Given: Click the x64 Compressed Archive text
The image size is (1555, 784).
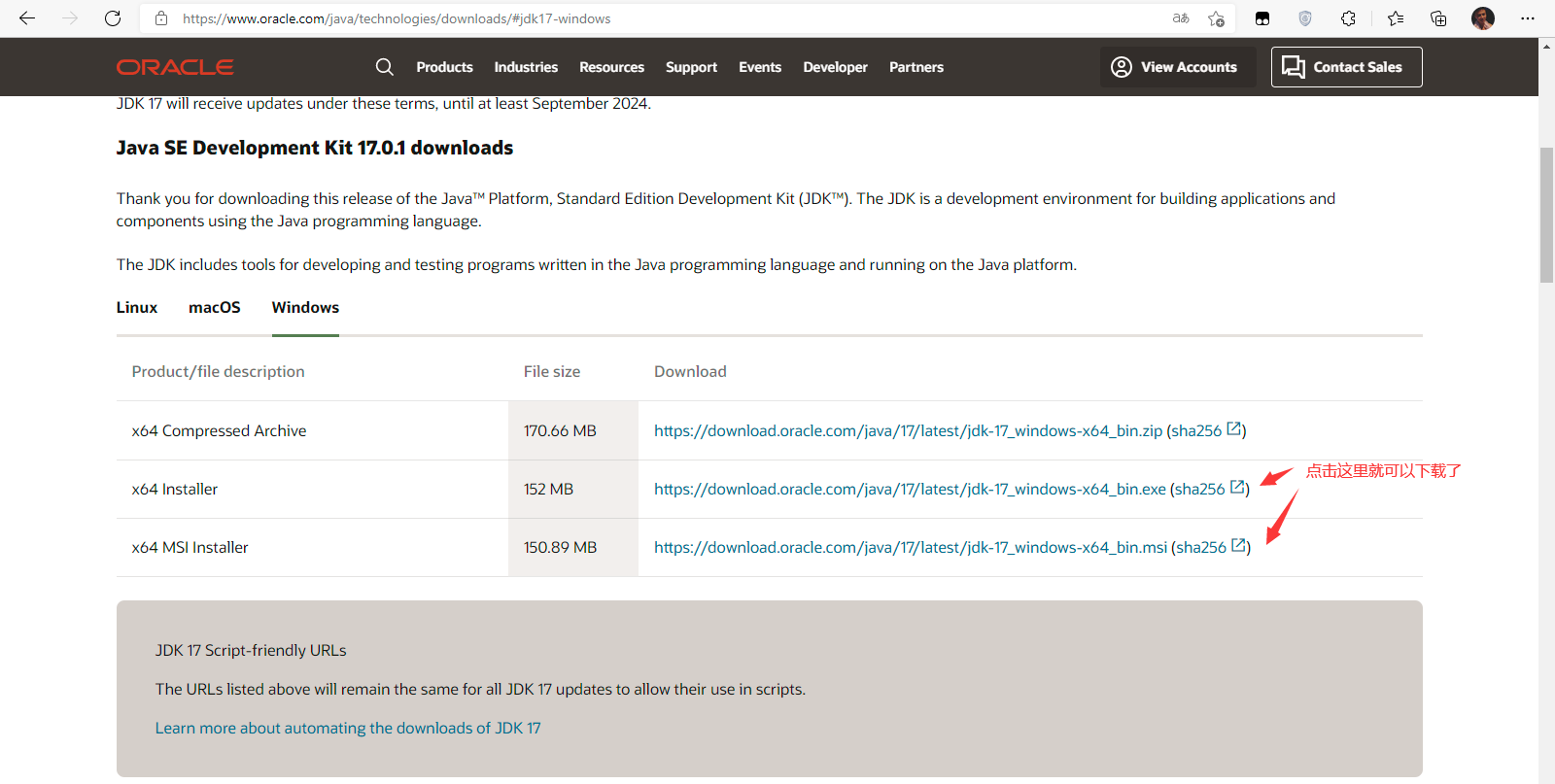Looking at the screenshot, I should (219, 430).
